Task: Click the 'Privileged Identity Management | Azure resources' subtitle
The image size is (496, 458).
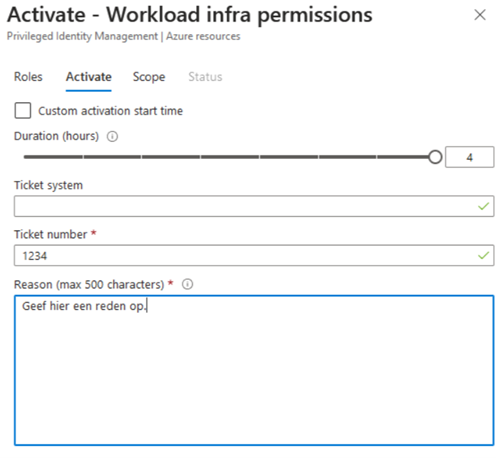Action: 123,36
